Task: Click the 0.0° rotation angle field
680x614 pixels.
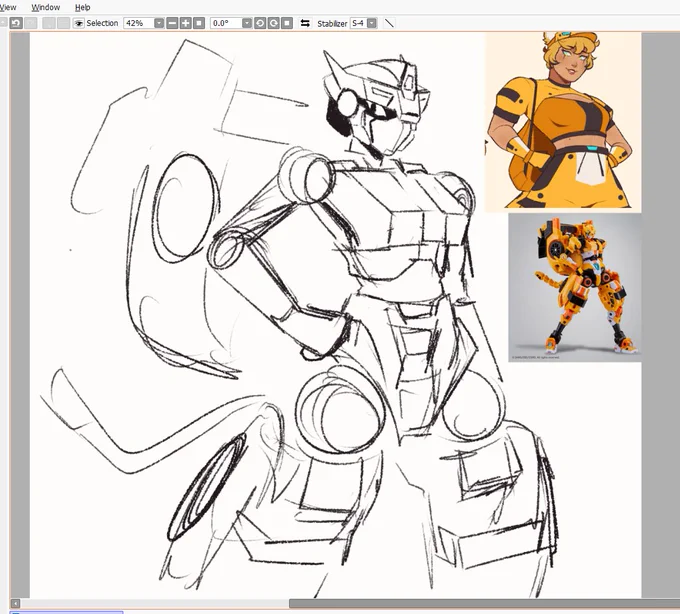Action: coord(226,23)
